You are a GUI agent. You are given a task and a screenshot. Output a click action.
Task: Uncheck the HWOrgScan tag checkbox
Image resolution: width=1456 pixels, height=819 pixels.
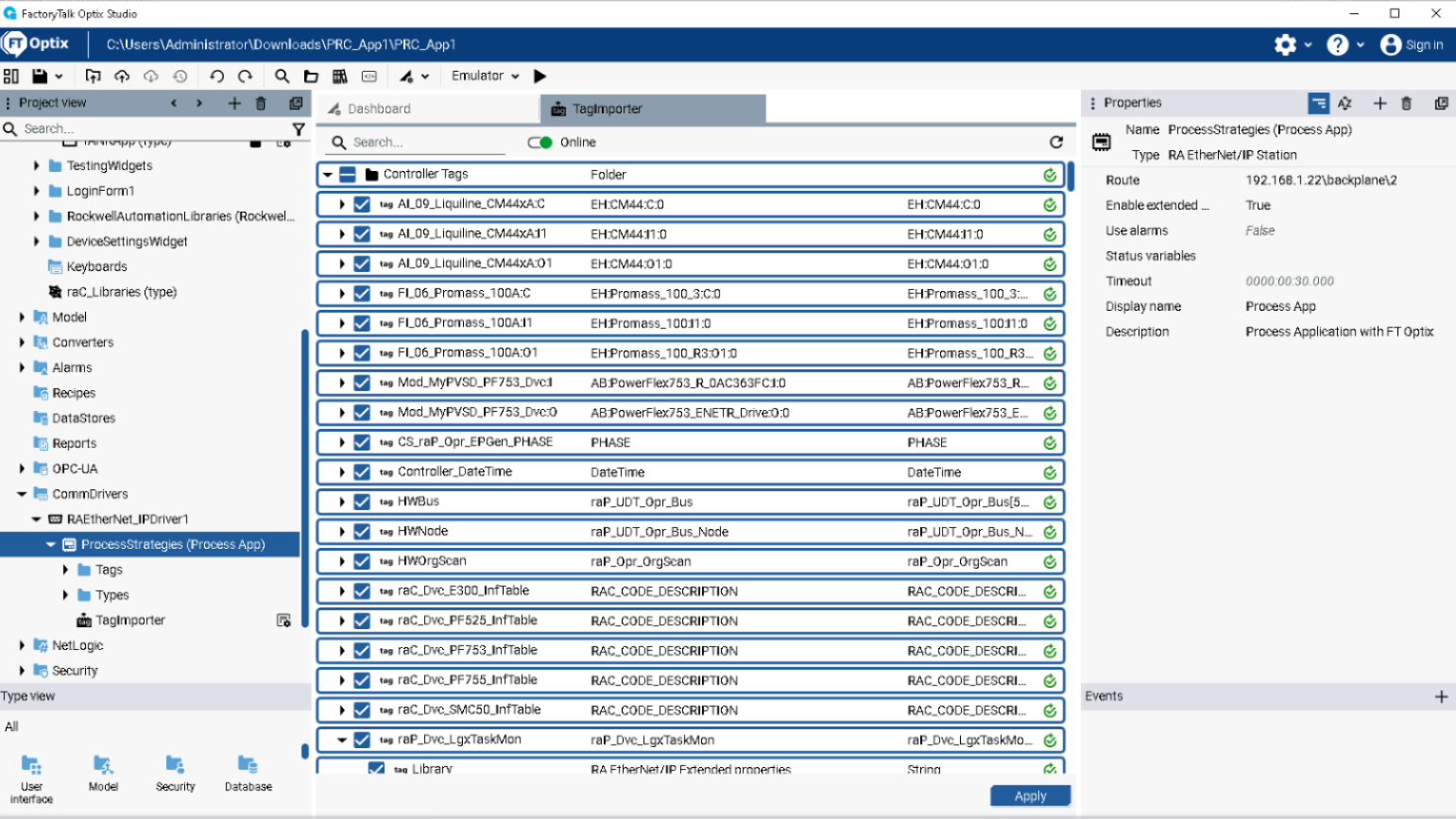pyautogui.click(x=361, y=561)
